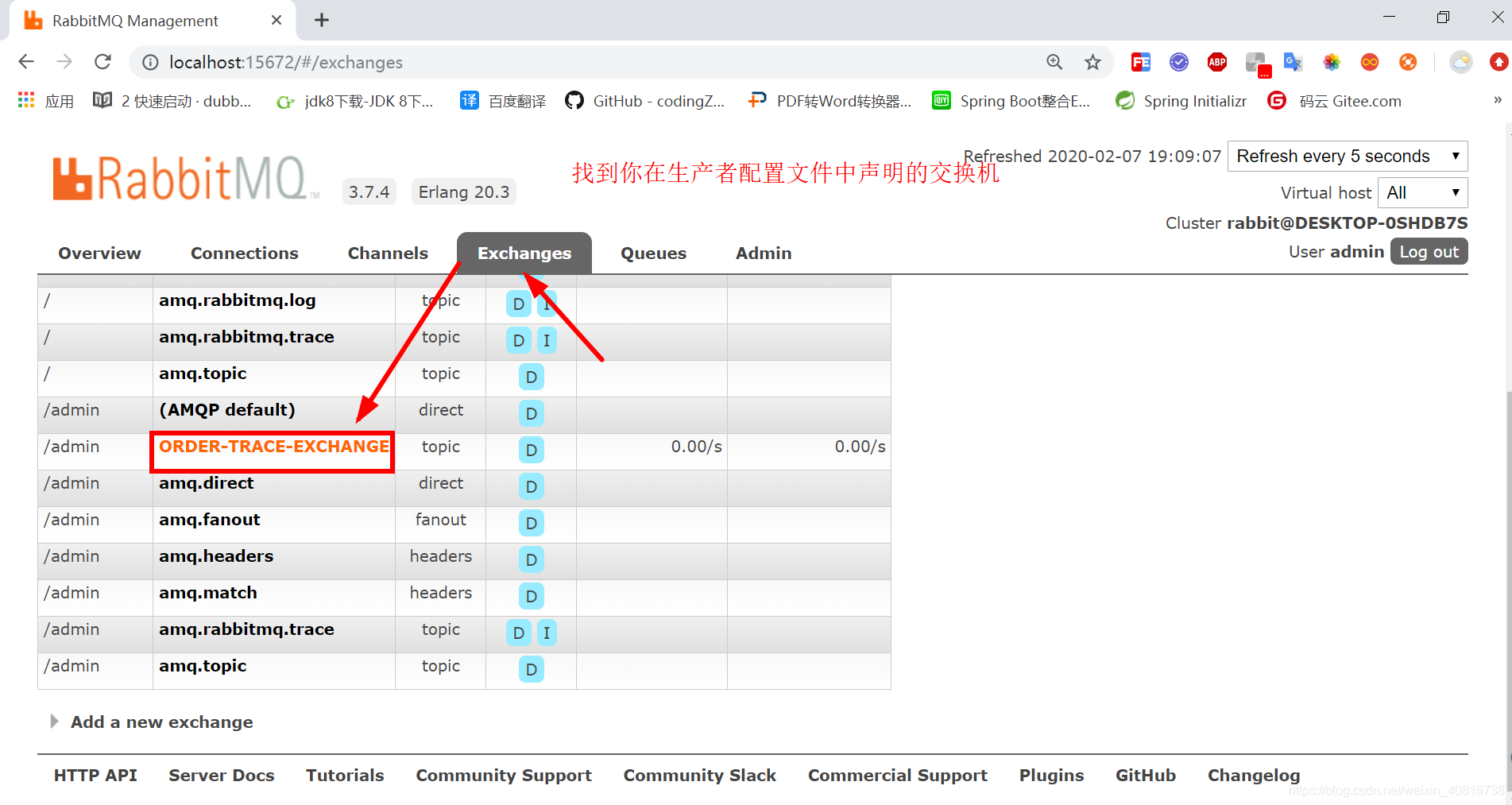
Task: Open the /admin amq.direct exchange
Action: 207,483
